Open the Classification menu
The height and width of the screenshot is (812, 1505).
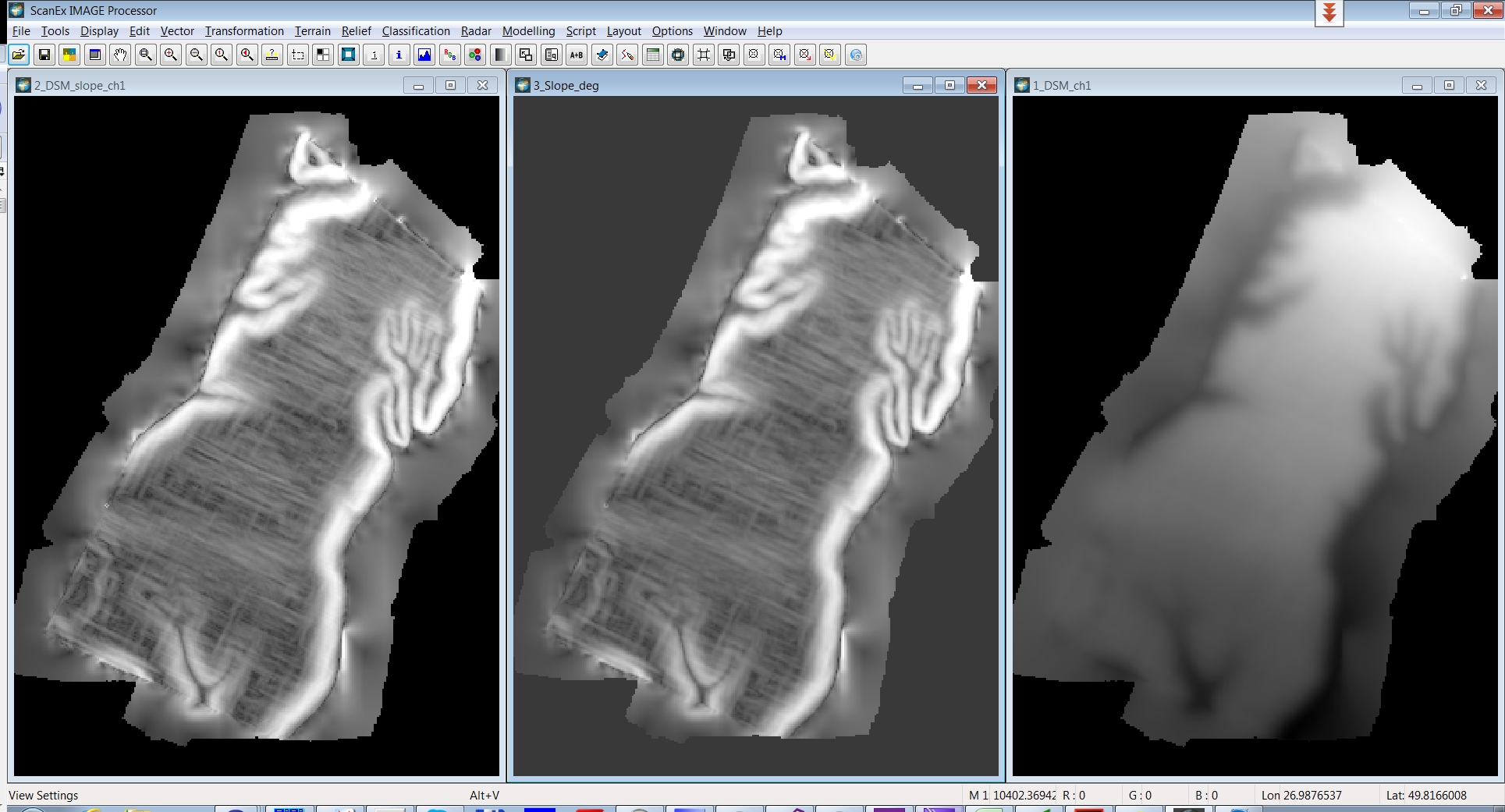tap(416, 31)
